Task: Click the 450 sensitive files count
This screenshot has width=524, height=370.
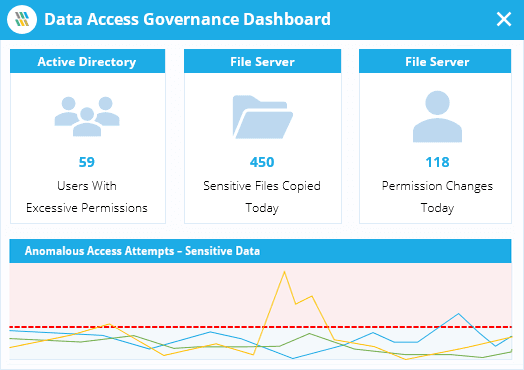Action: pos(262,162)
